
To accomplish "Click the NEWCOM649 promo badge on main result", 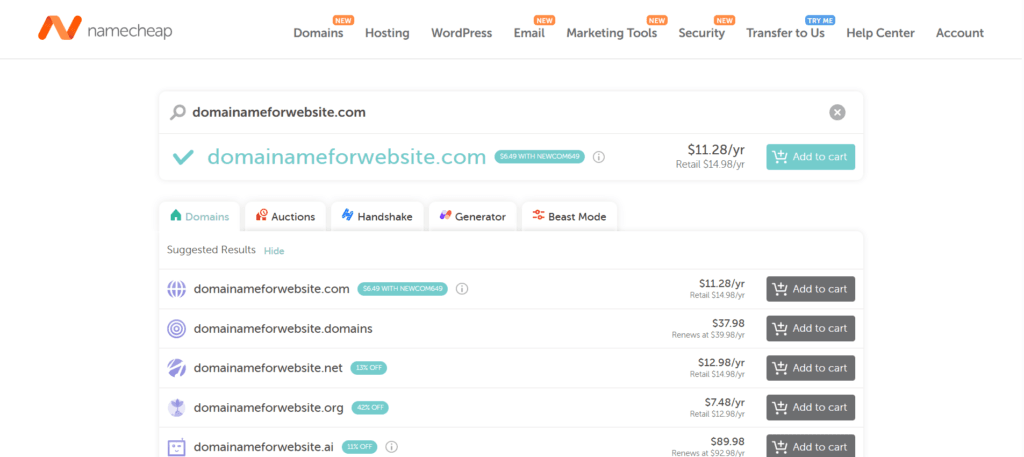I will click(539, 157).
